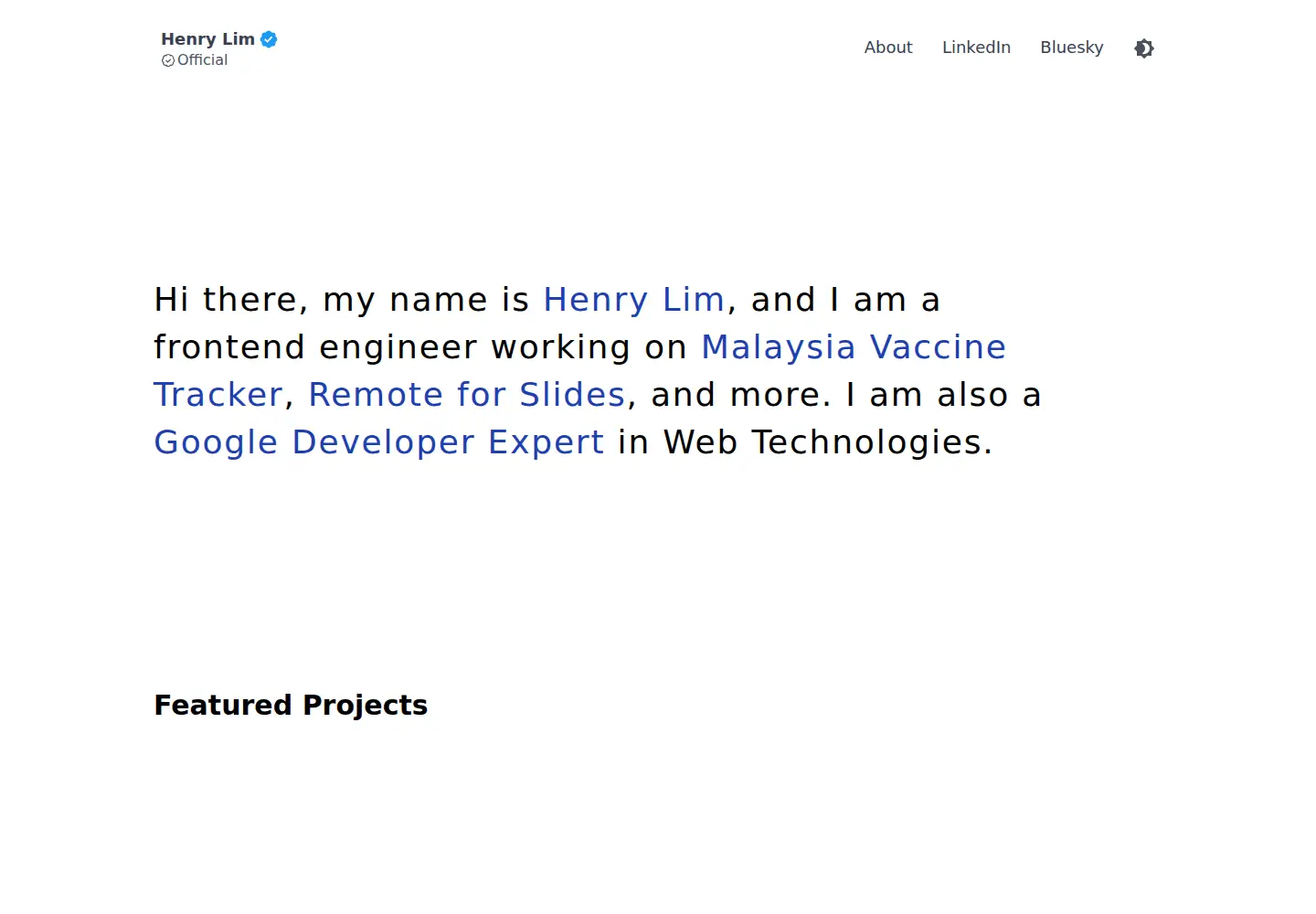
Task: Open the Remote for Slides link
Action: [x=467, y=395]
